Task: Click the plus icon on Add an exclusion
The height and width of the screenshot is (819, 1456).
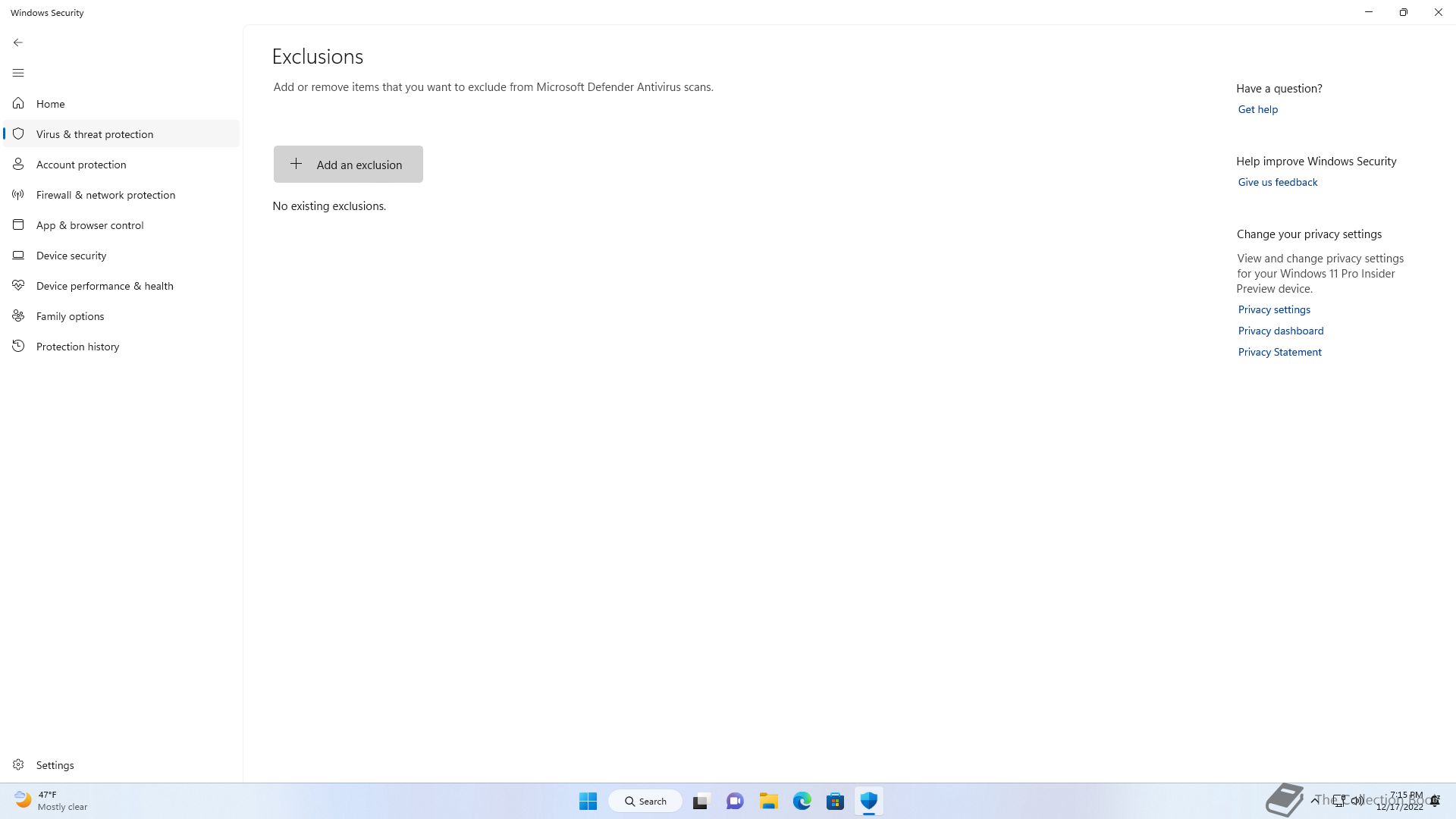Action: click(x=296, y=164)
